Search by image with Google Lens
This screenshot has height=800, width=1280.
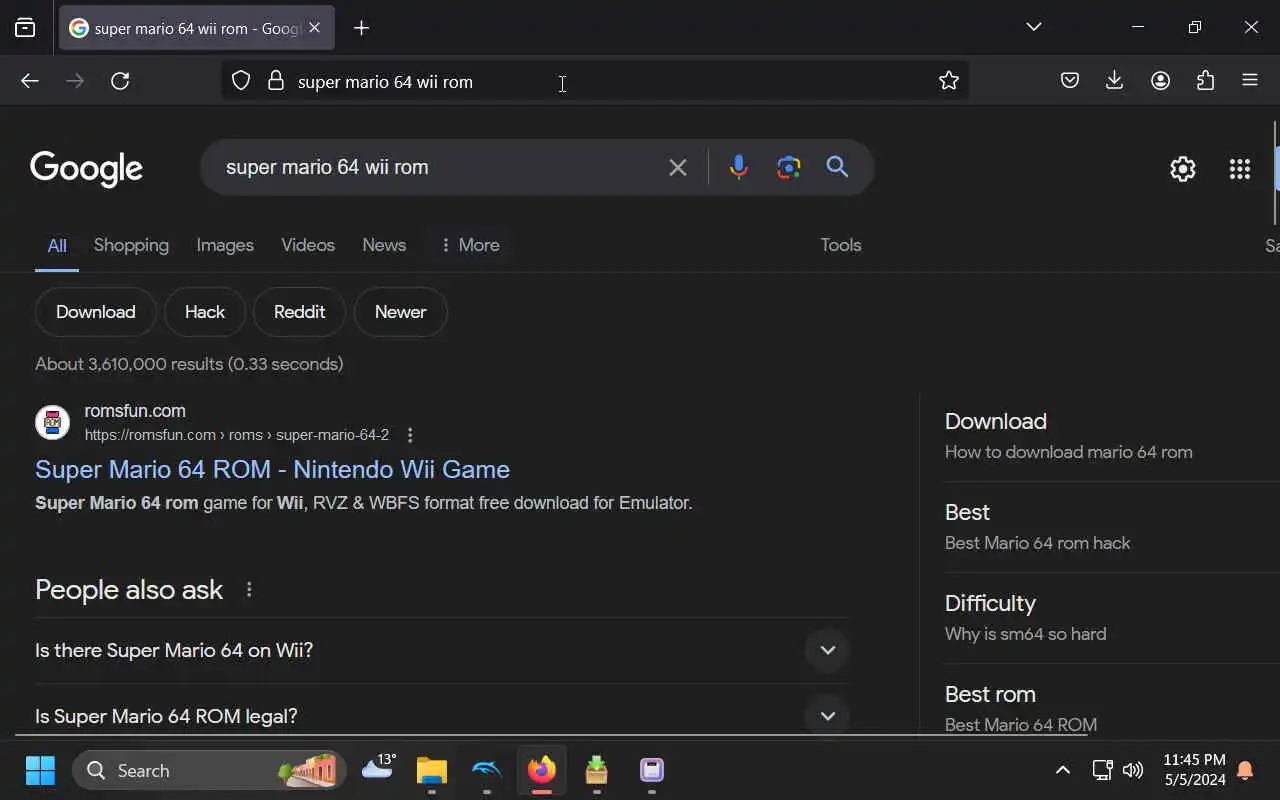[x=789, y=167]
